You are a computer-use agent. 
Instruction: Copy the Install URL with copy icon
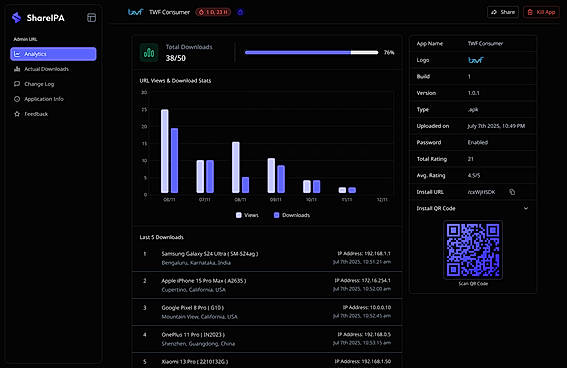tap(512, 192)
